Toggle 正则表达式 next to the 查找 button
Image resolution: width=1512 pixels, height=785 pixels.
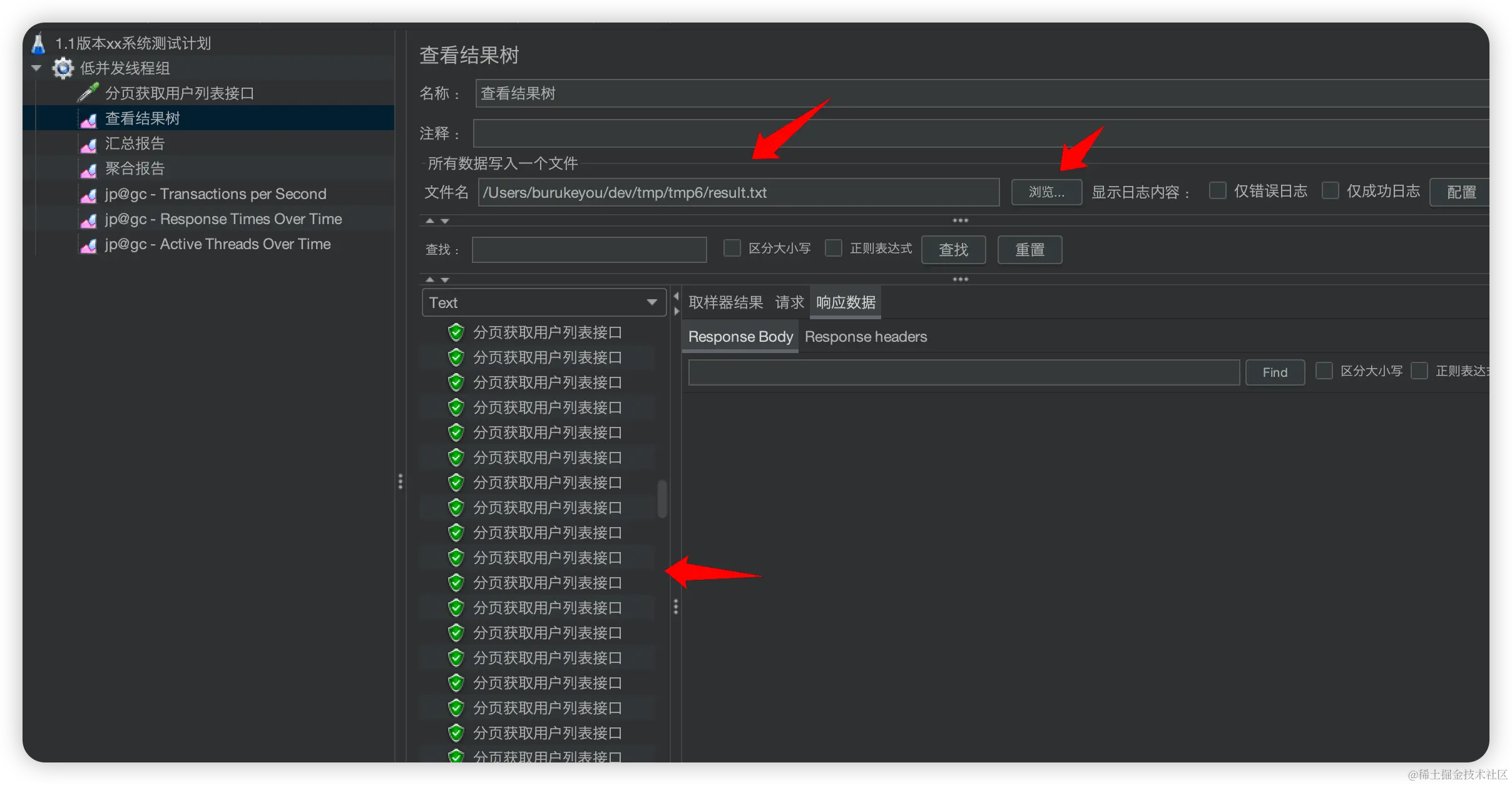(x=833, y=248)
